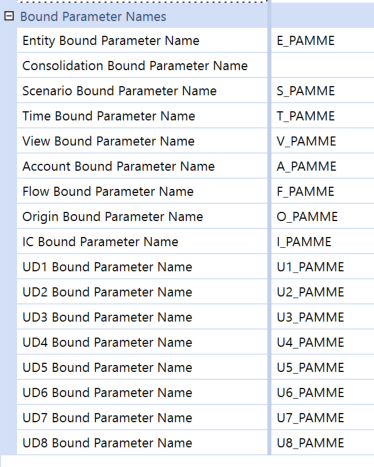Collapse the Bound Parameter Names section
The width and height of the screenshot is (374, 467).
[9, 16]
